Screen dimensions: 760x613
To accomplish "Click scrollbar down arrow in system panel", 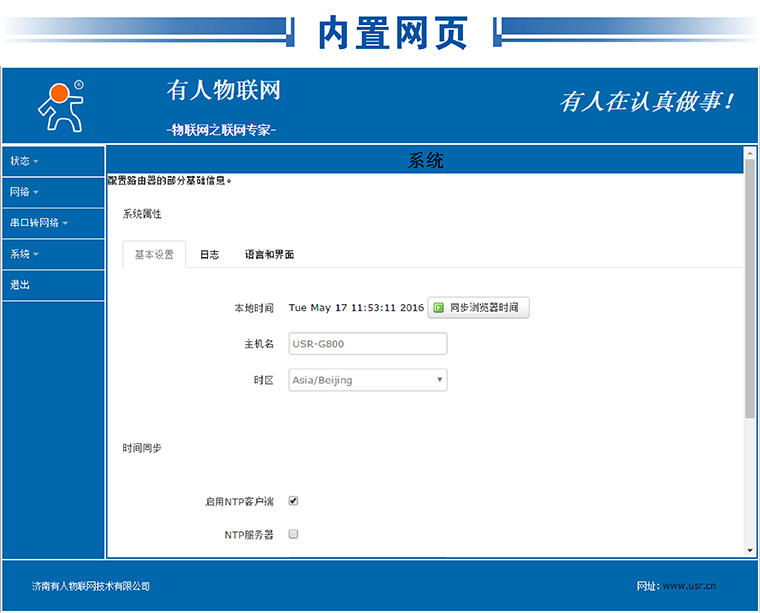I will 749,550.
